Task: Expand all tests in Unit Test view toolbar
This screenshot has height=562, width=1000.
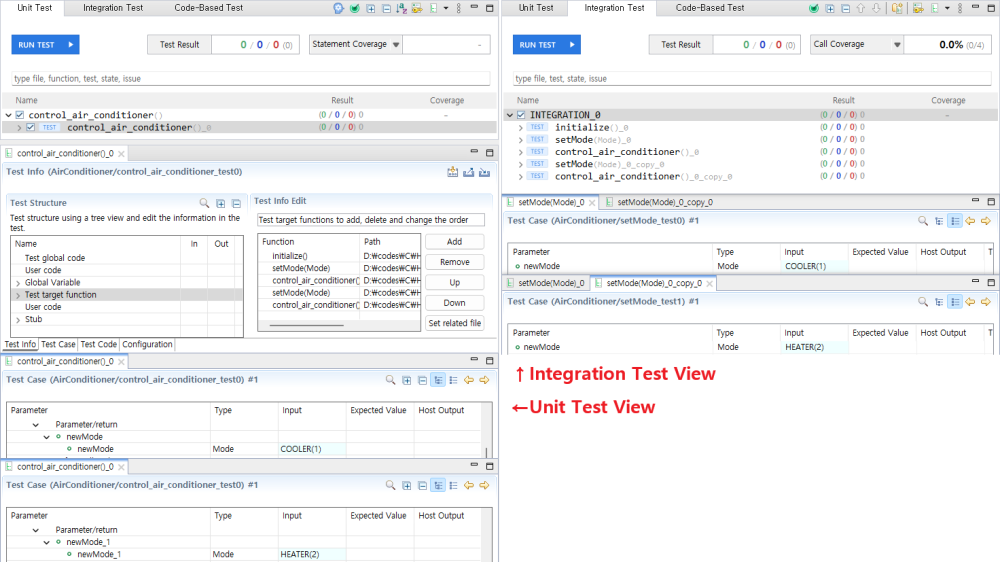Action: 371,8
